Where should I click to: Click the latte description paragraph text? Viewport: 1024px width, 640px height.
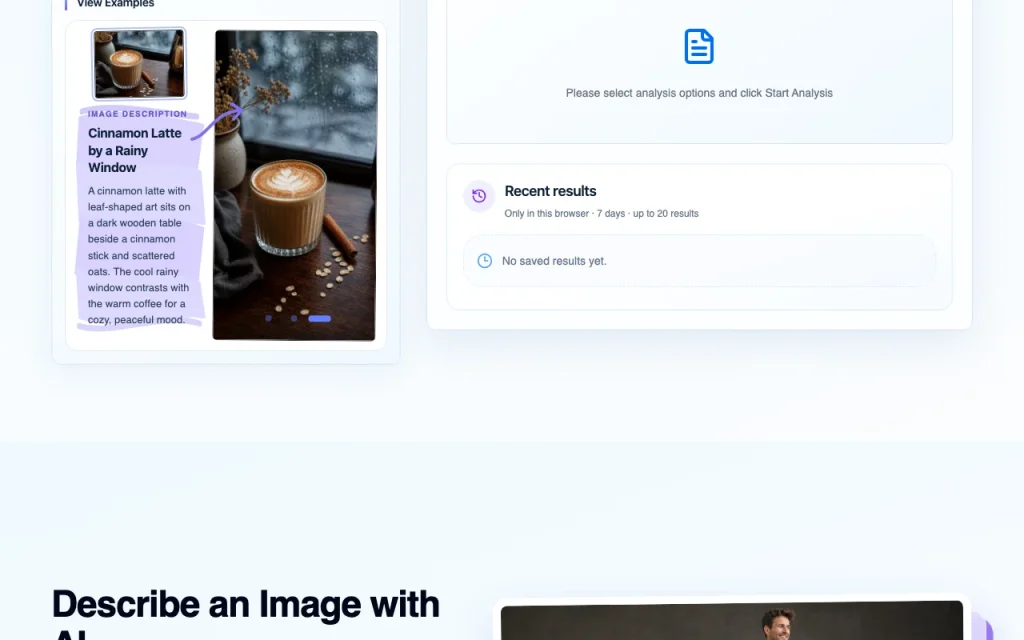pyautogui.click(x=139, y=255)
